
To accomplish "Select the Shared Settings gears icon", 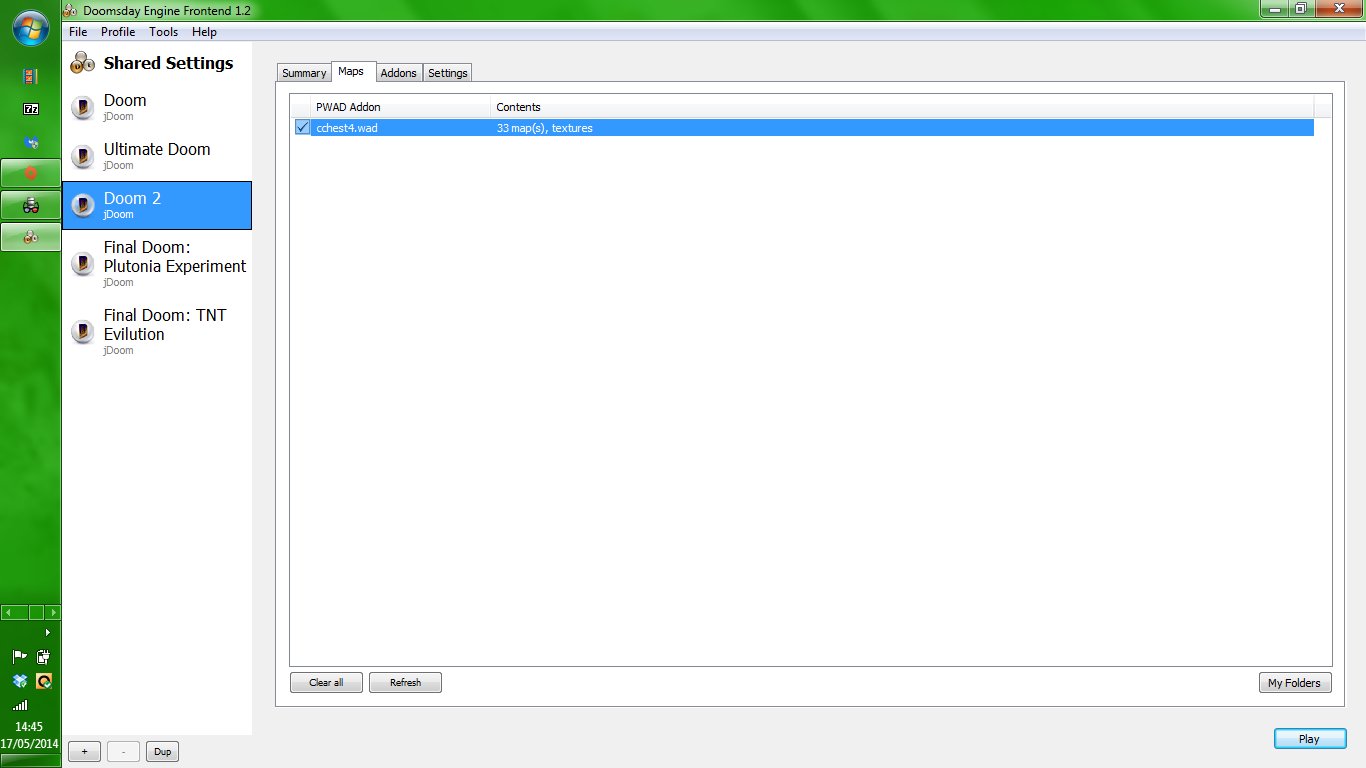I will 82,63.
